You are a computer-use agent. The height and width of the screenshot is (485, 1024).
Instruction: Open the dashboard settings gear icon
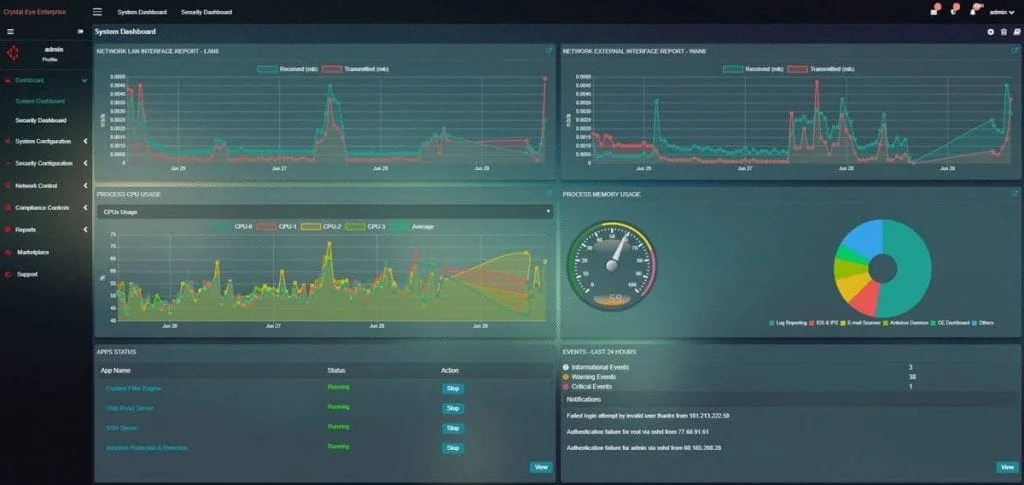point(991,32)
